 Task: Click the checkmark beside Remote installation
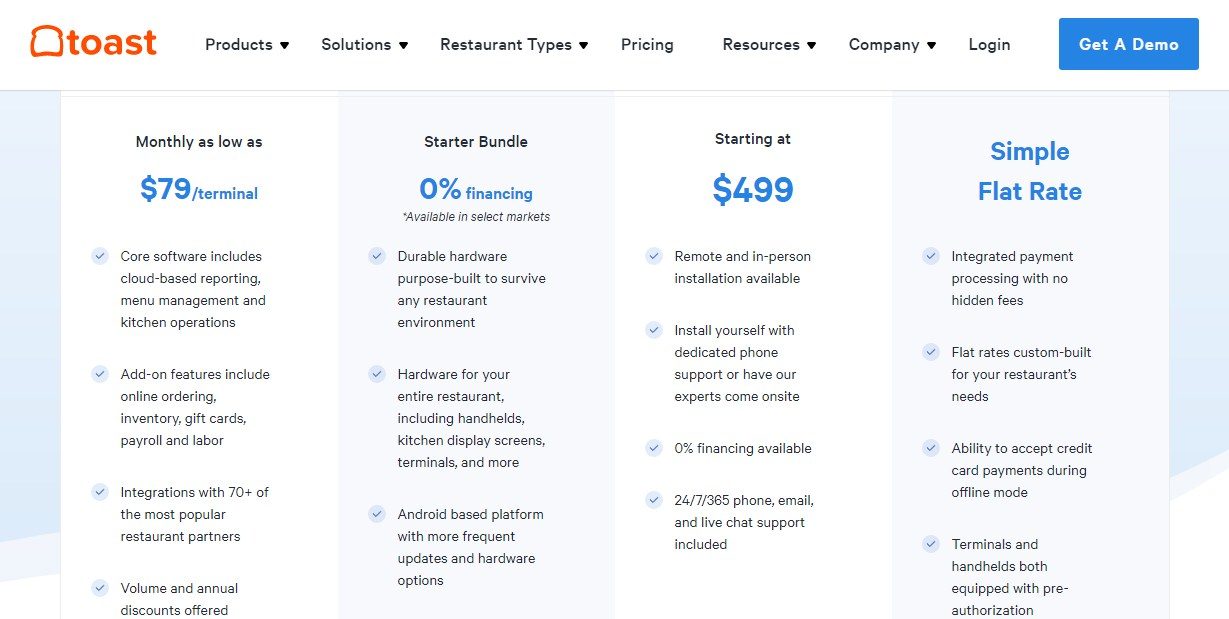click(x=654, y=256)
